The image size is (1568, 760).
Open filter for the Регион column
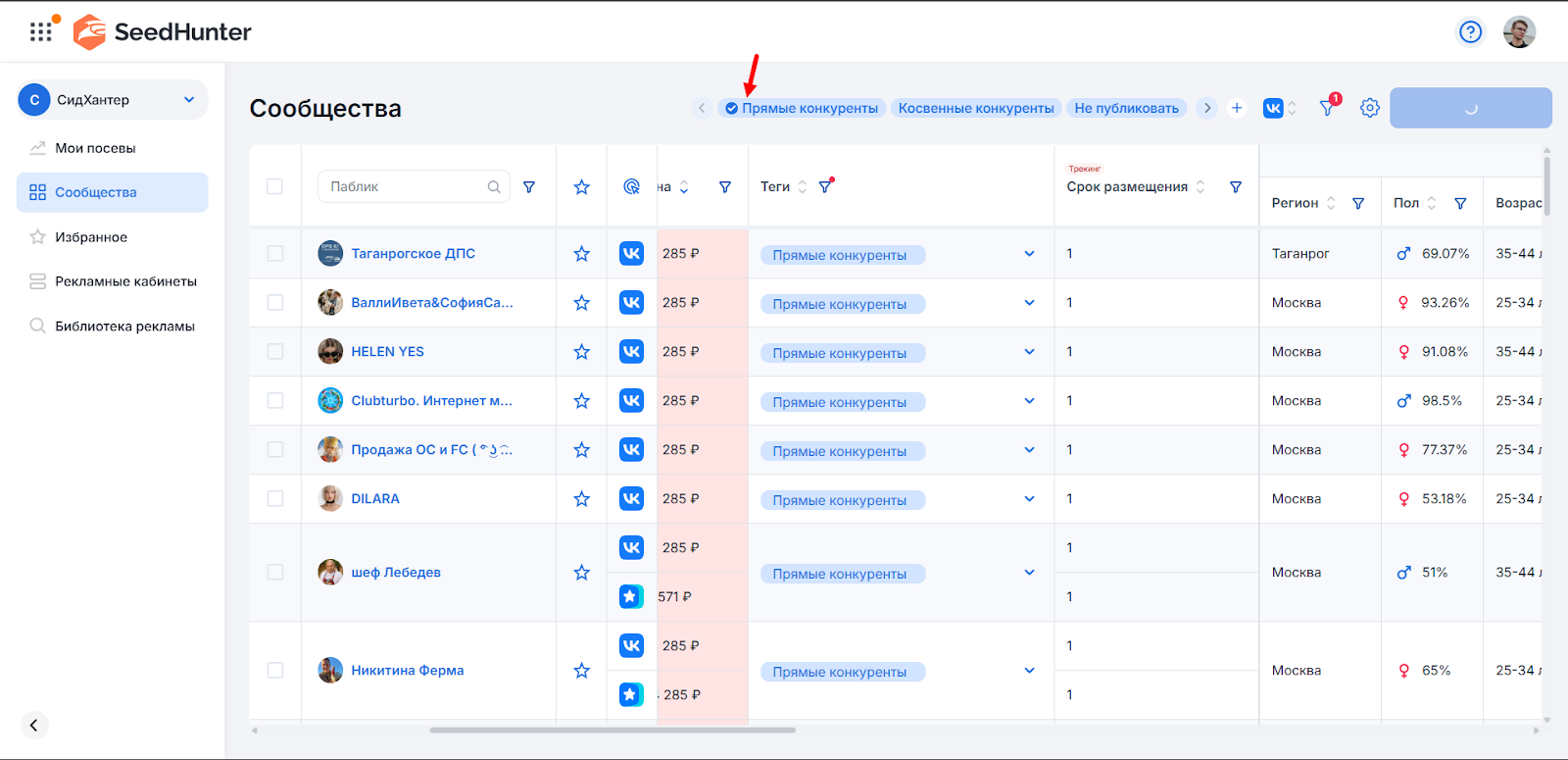pyautogui.click(x=1358, y=203)
